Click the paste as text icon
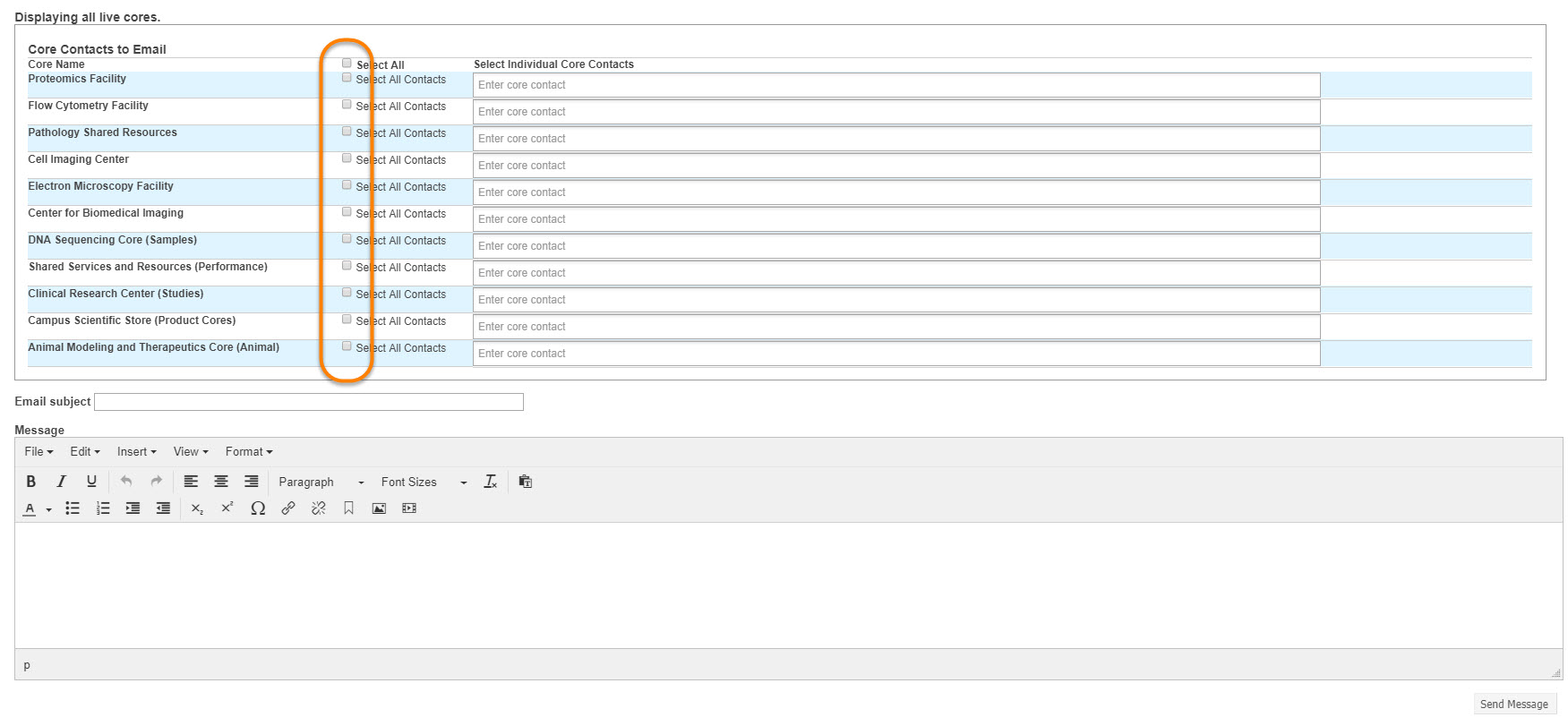 pos(526,482)
